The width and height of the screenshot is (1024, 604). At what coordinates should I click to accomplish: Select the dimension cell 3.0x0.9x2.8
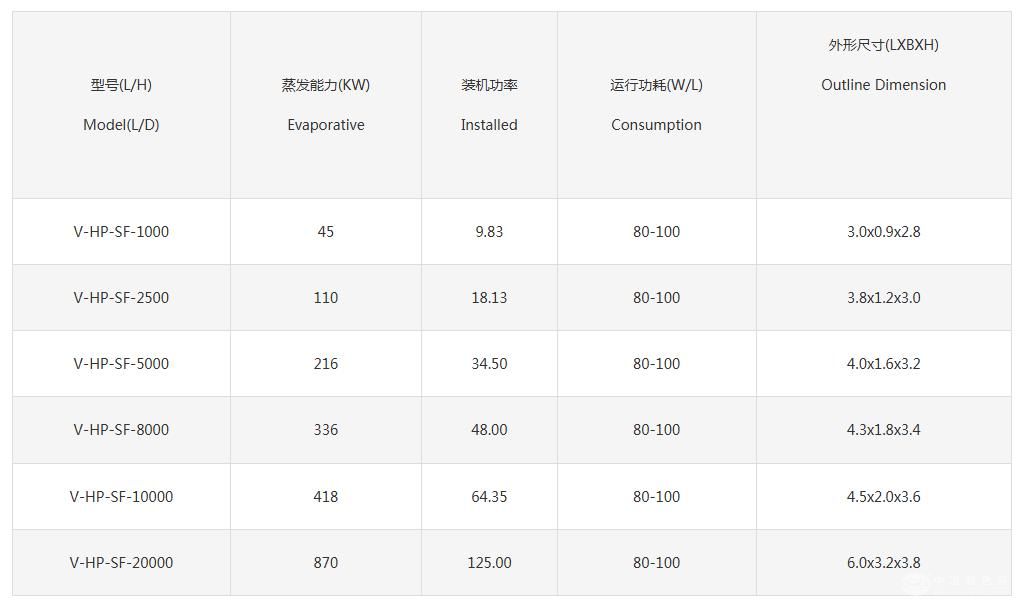click(x=883, y=232)
